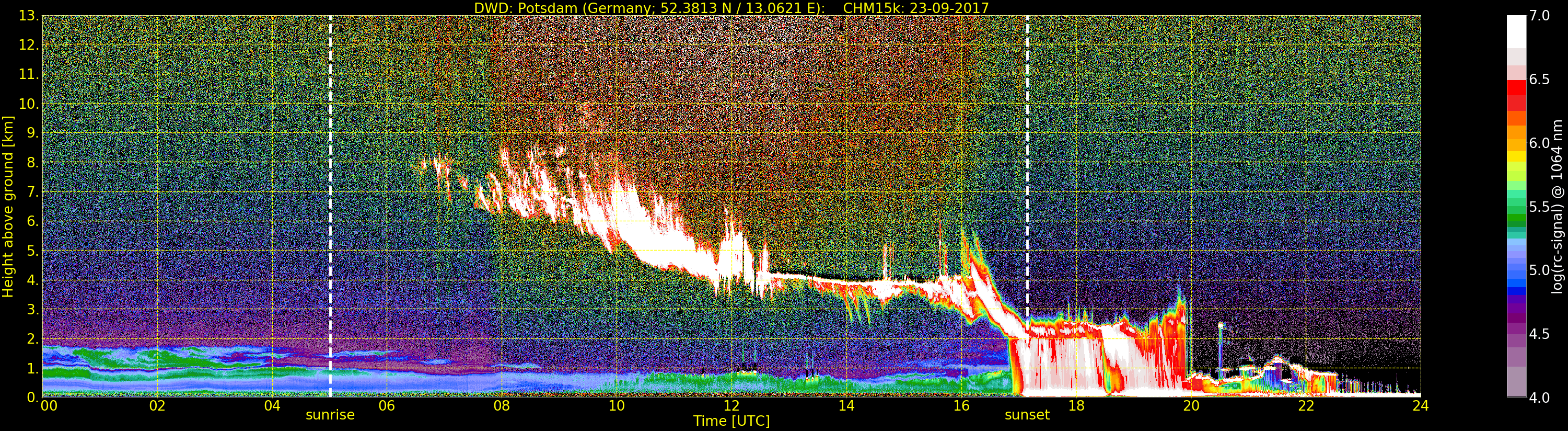Click the "5.5" colorbar tick value

pyautogui.click(x=1540, y=207)
